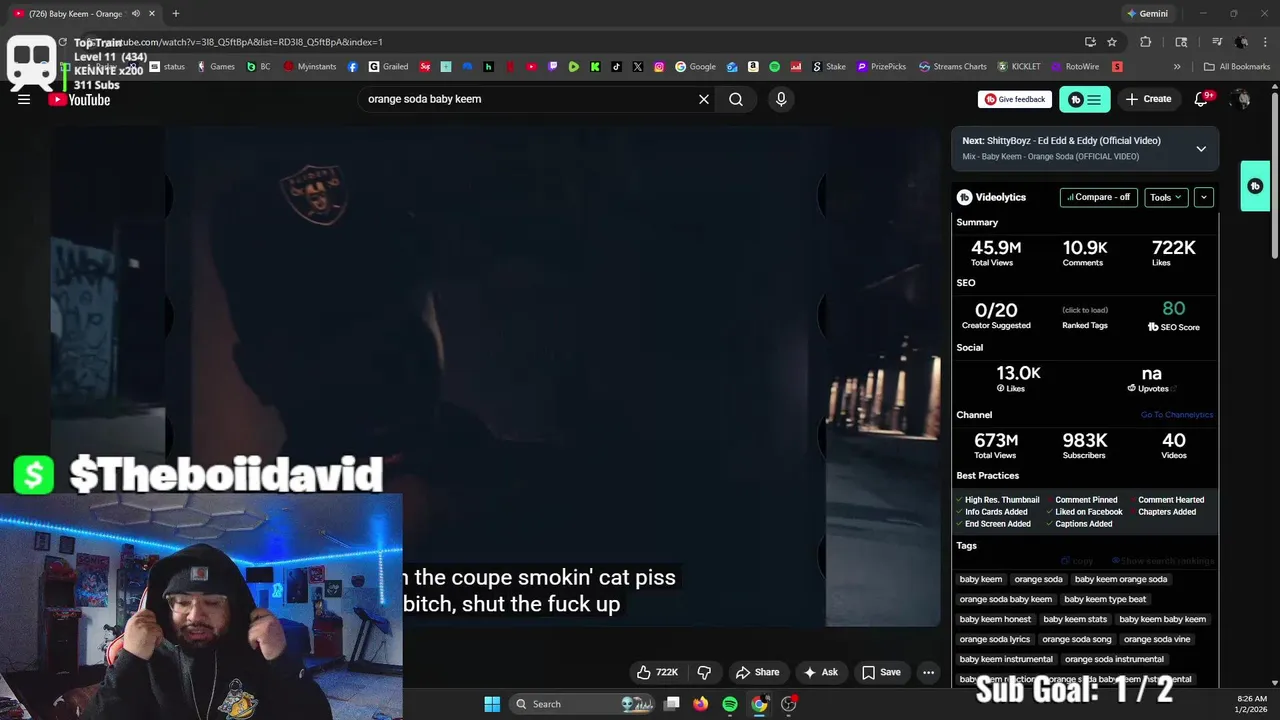Open the RotoWire bookmark
This screenshot has width=1280, height=720.
tap(1075, 67)
